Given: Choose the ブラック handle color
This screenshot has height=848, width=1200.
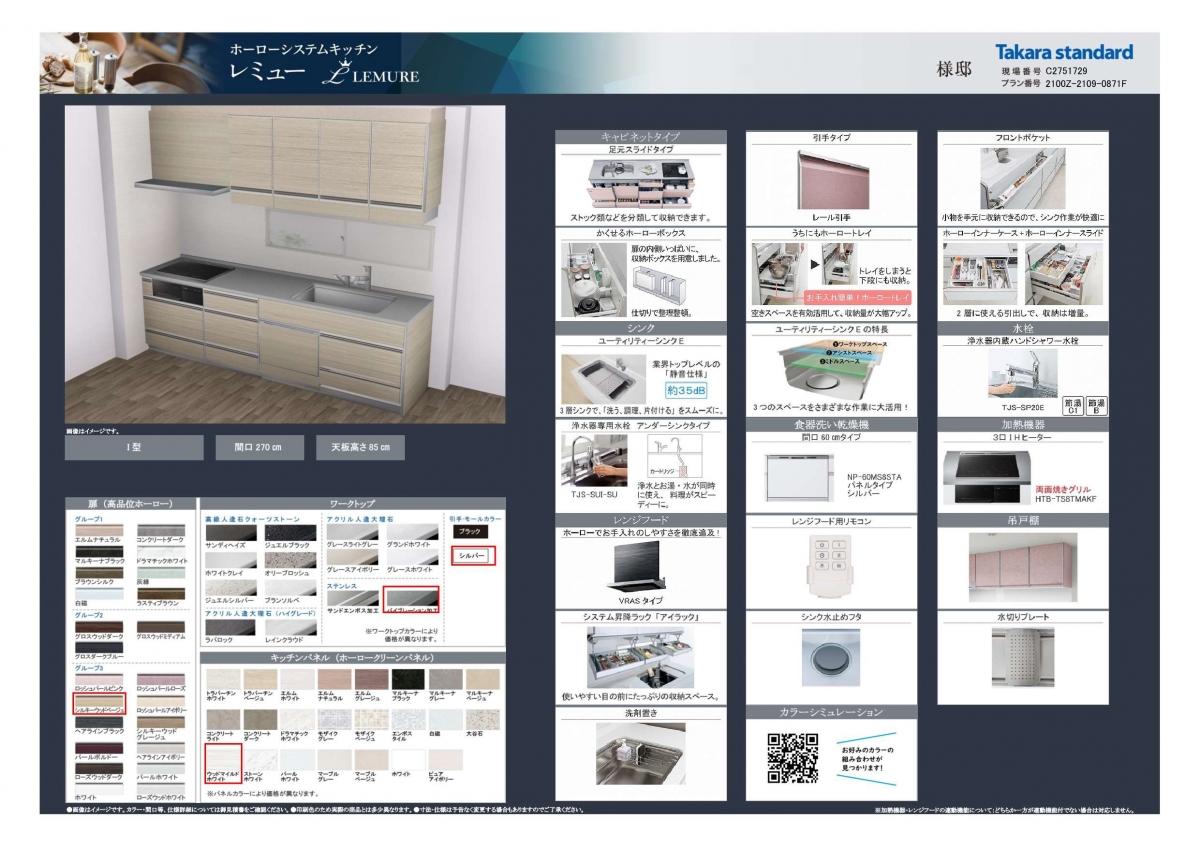Looking at the screenshot, I should click(469, 532).
